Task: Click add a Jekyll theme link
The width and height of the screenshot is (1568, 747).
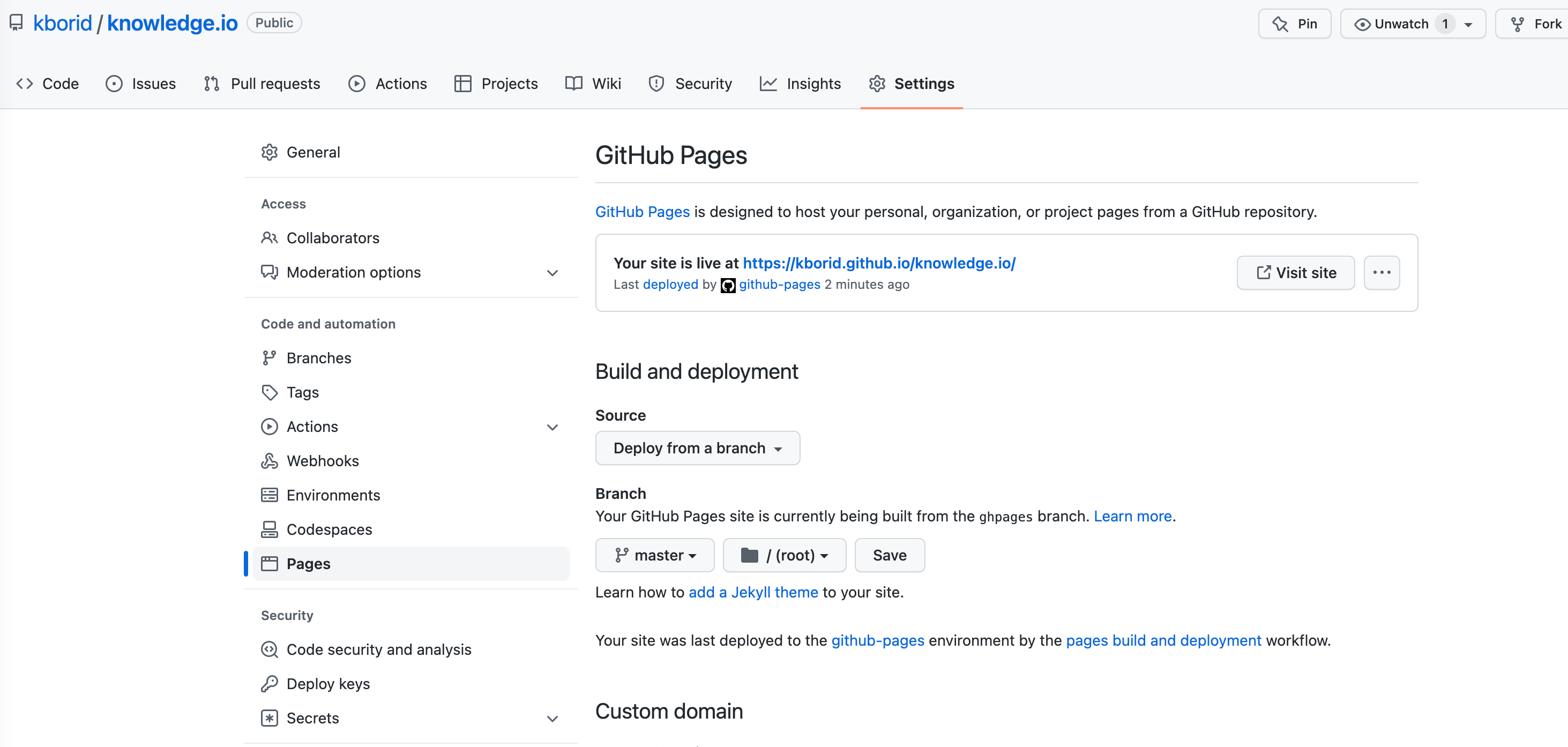Action: click(x=752, y=592)
